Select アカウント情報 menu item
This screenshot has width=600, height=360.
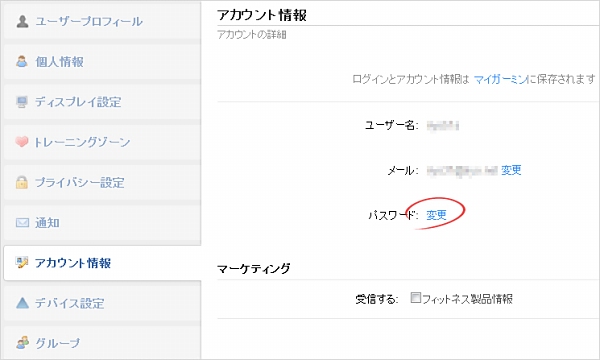coord(102,263)
